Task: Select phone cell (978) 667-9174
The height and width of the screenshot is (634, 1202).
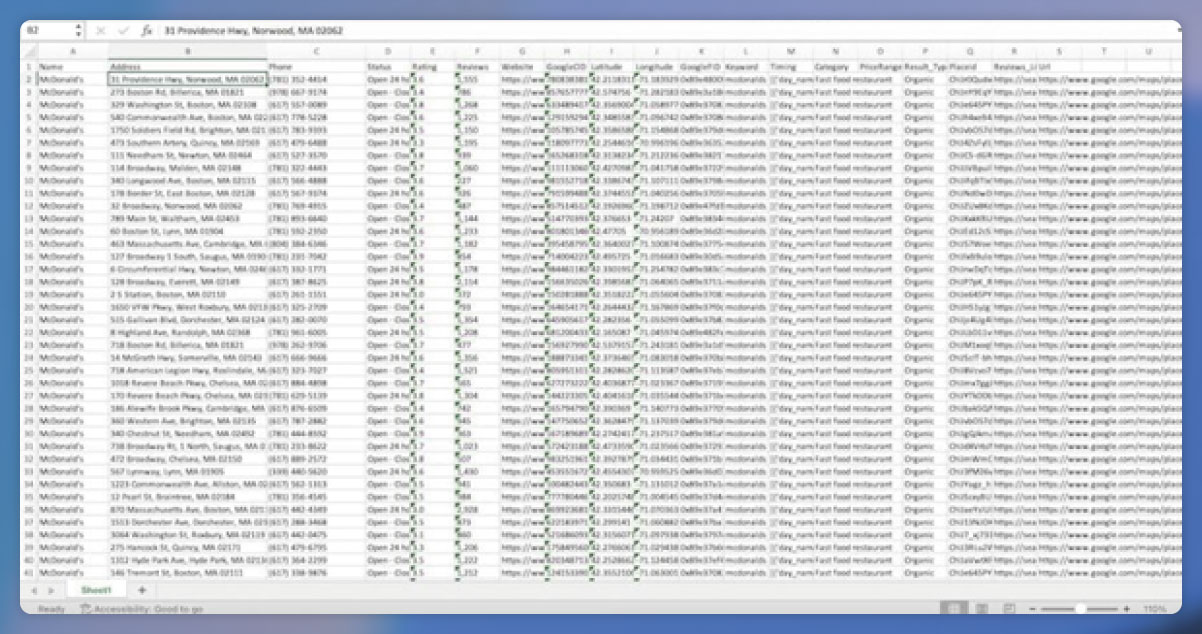Action: pyautogui.click(x=315, y=91)
